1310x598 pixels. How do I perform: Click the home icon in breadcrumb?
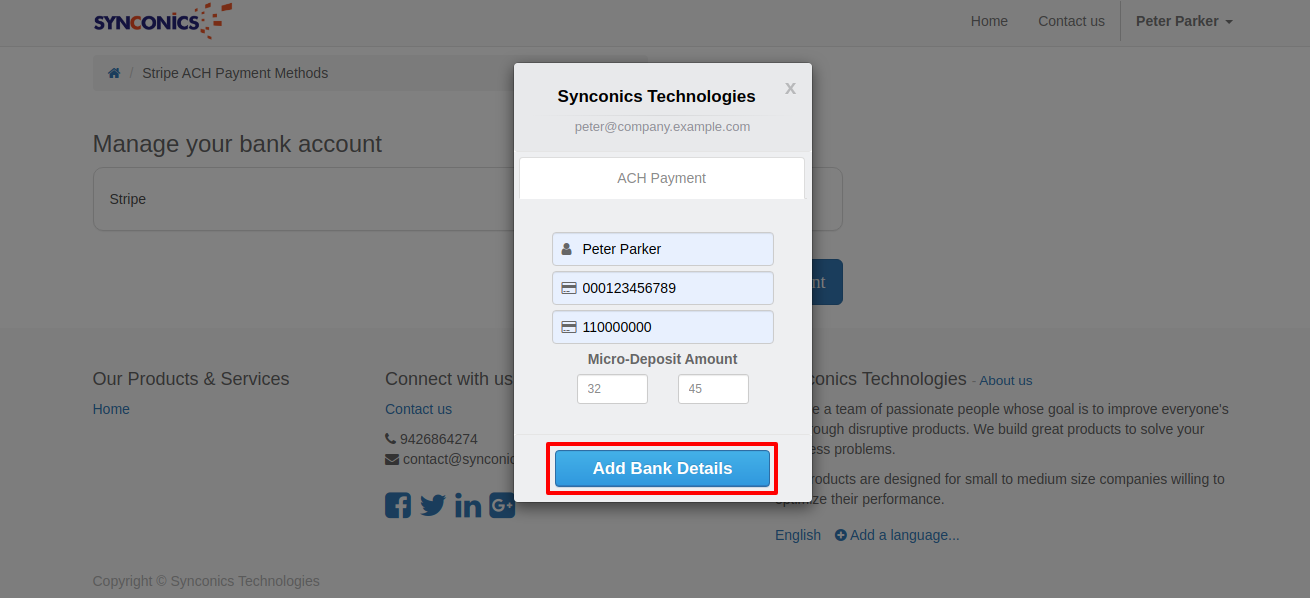pyautogui.click(x=114, y=73)
